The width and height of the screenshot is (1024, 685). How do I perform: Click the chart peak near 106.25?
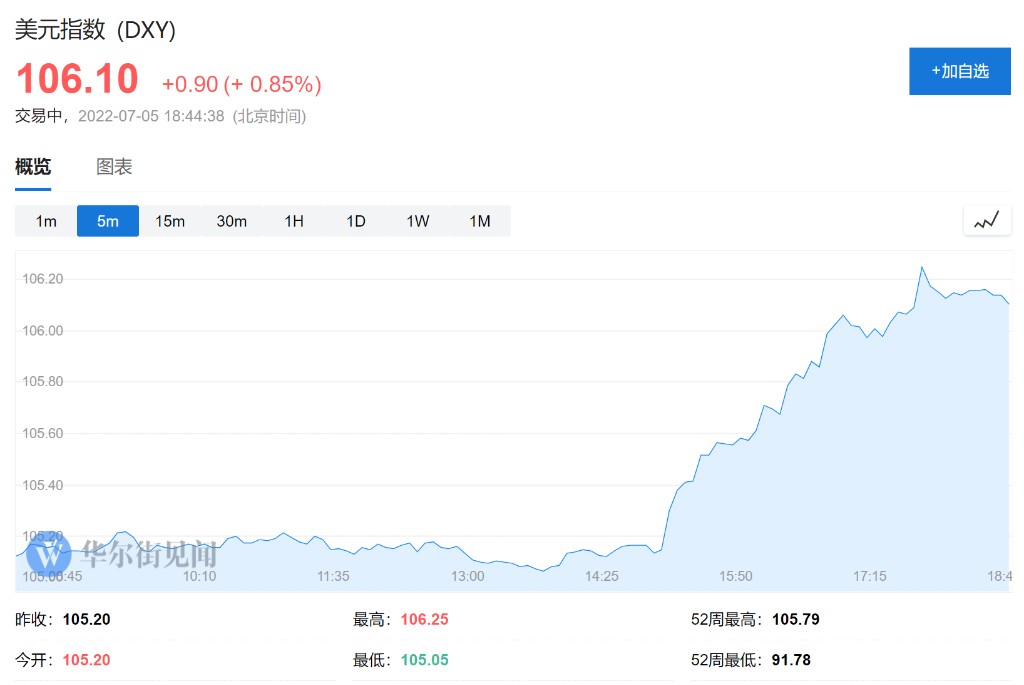(x=921, y=267)
